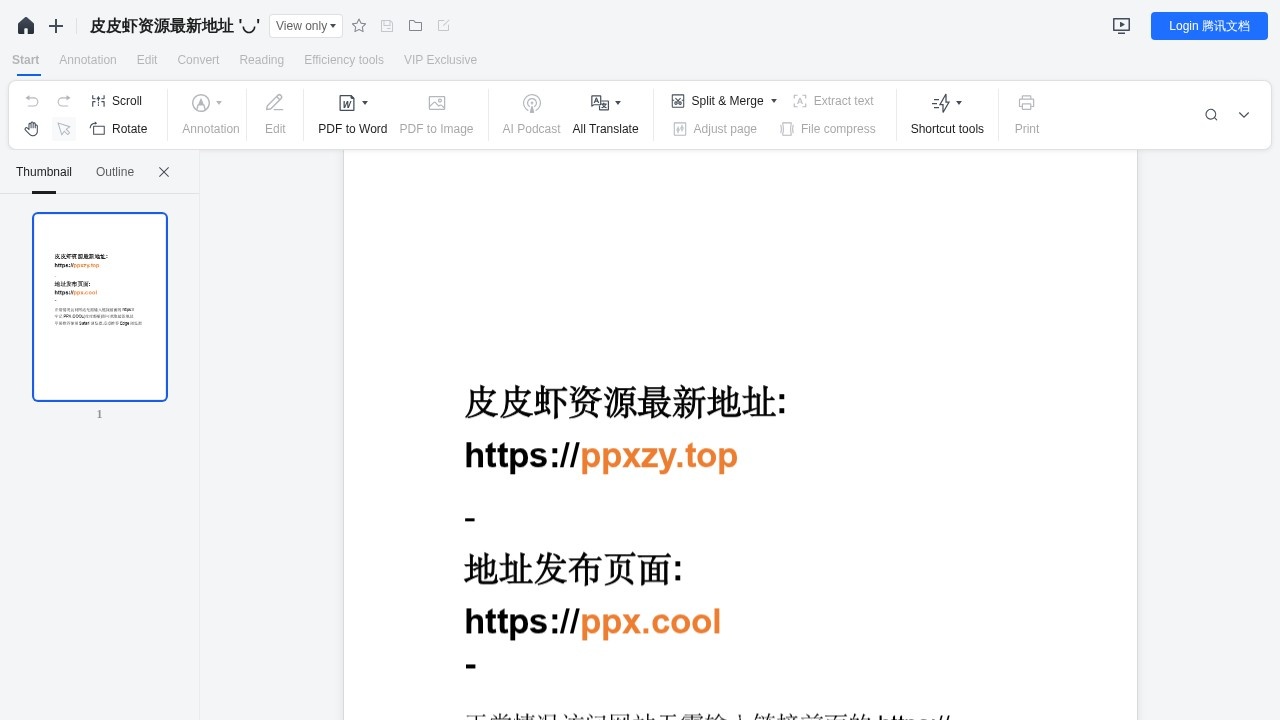1280x720 pixels.
Task: Select the page 1 thumbnail
Action: 100,307
